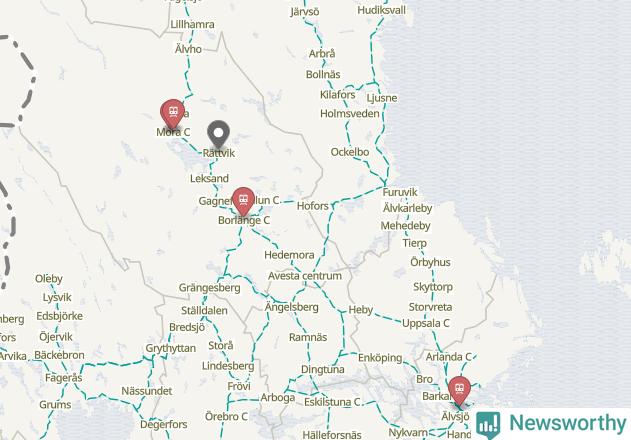The width and height of the screenshot is (631, 440).
Task: Click the Bollnäs place label
Action: [x=323, y=74]
